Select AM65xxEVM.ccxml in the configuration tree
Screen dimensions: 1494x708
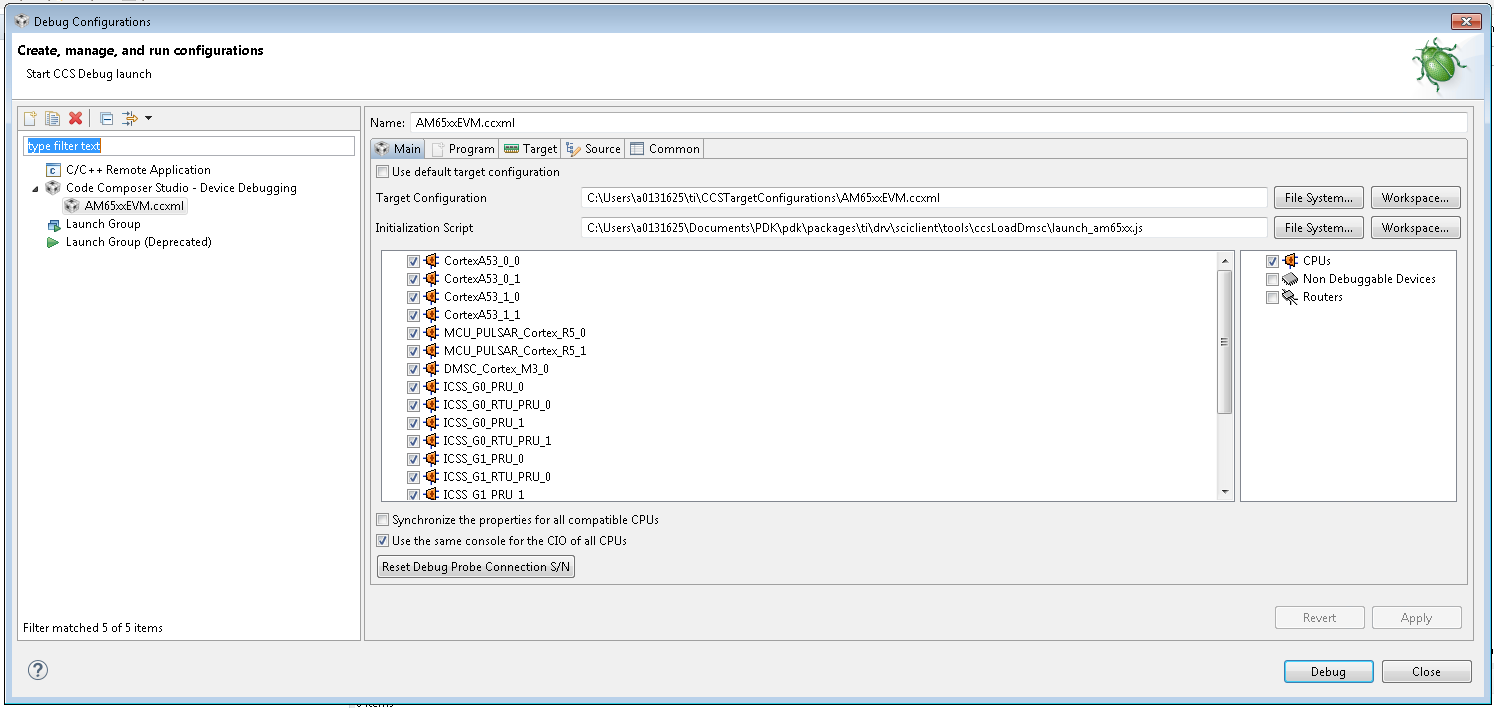[134, 206]
